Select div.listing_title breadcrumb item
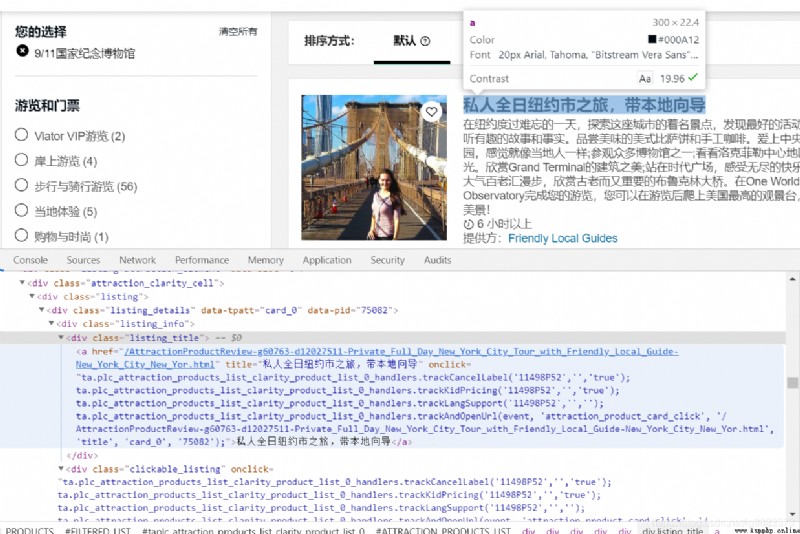800x534 pixels. 672,530
